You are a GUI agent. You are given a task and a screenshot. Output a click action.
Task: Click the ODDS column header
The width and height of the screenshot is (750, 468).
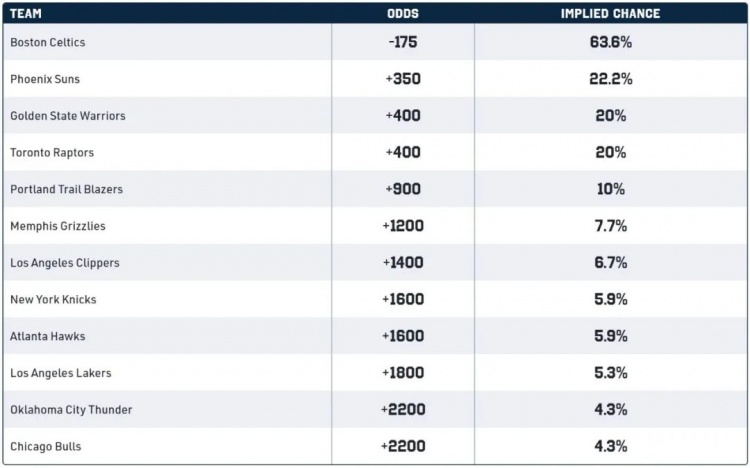tap(403, 13)
